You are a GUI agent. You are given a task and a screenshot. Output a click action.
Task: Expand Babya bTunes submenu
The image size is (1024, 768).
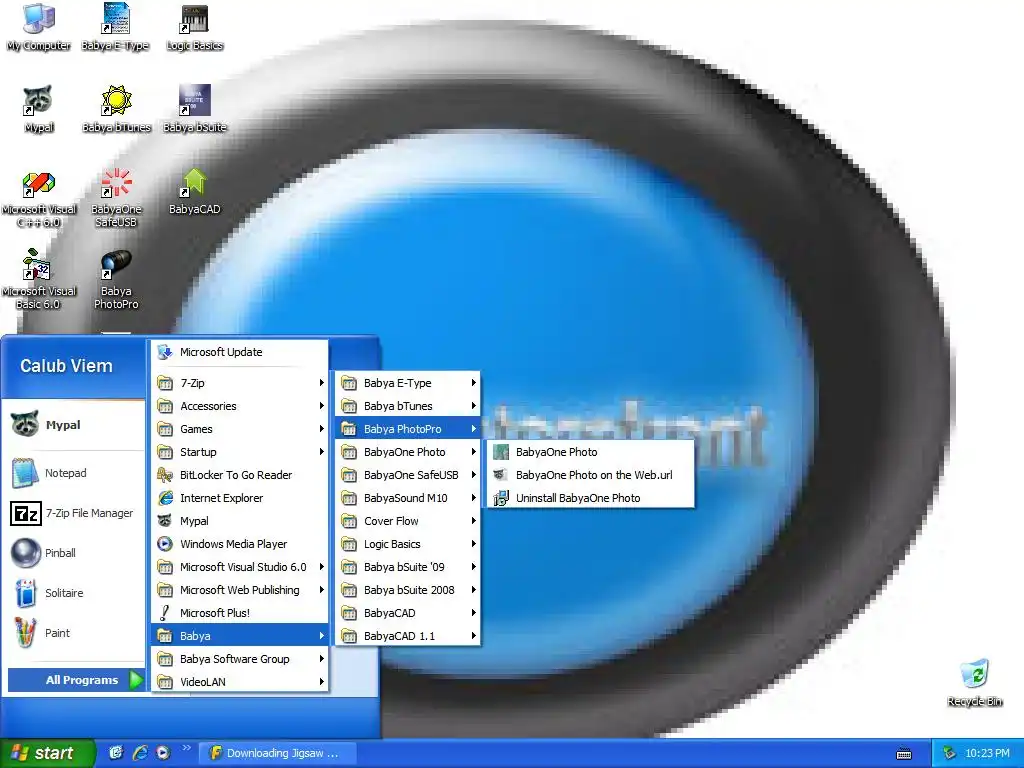408,406
